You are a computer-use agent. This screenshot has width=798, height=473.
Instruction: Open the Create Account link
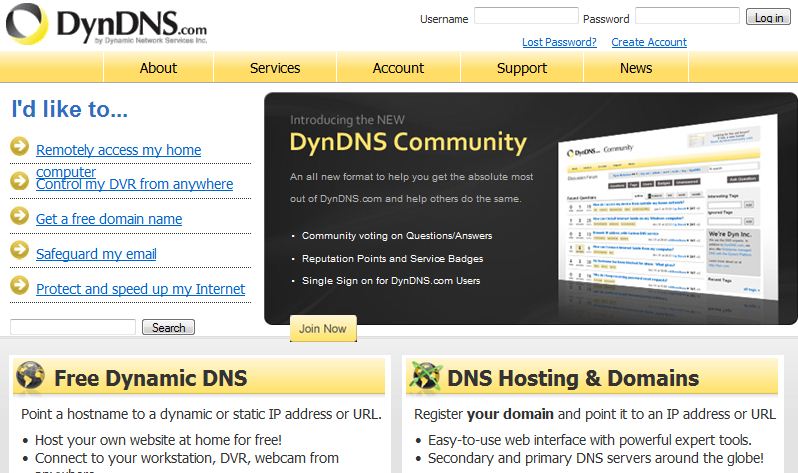[649, 42]
